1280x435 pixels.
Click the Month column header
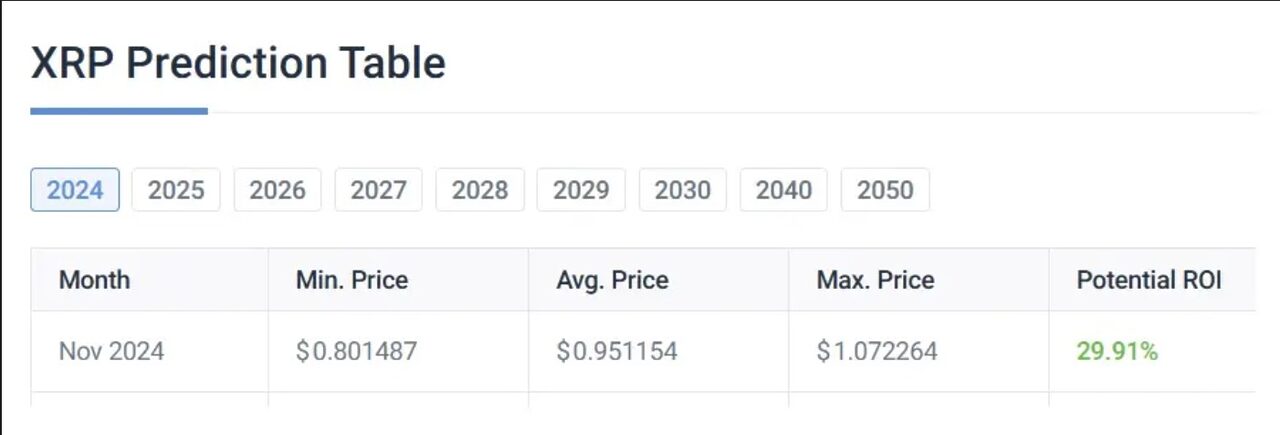point(94,280)
